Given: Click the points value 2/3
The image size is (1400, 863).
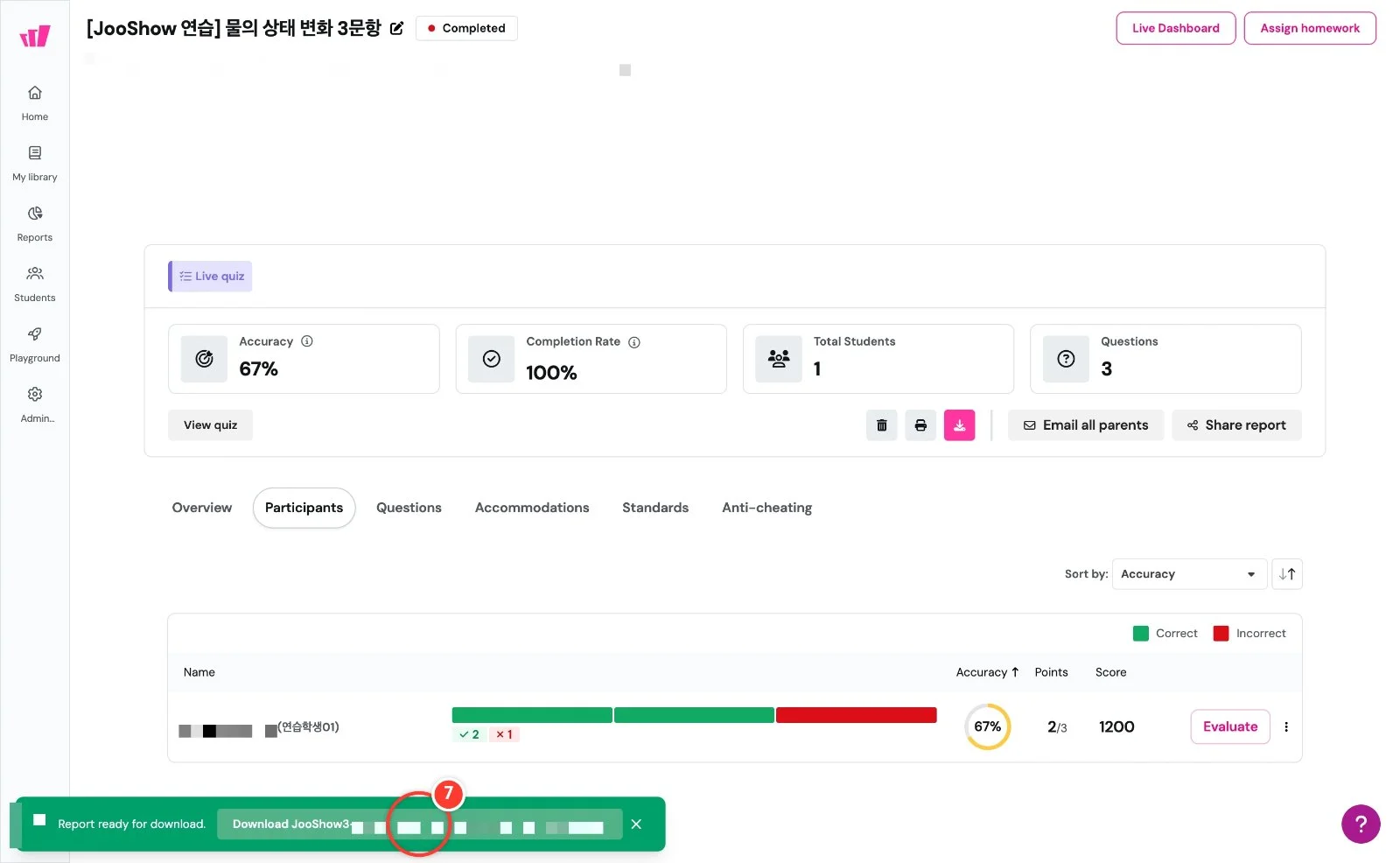Looking at the screenshot, I should tap(1057, 726).
